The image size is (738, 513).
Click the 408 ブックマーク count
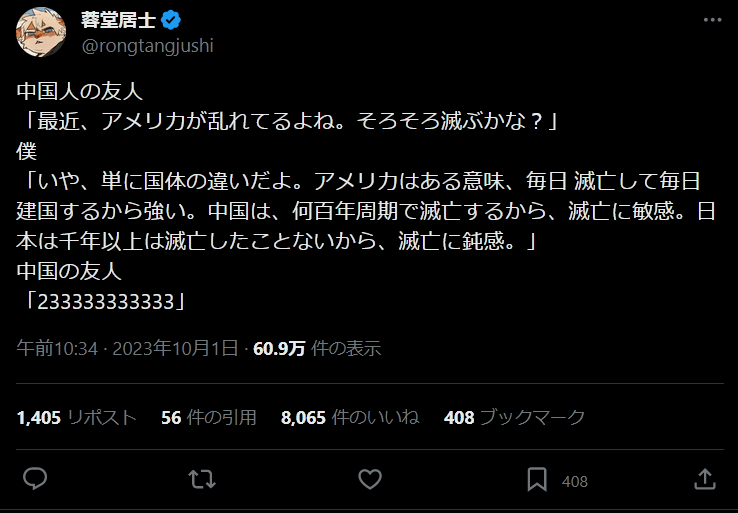[x=514, y=418]
